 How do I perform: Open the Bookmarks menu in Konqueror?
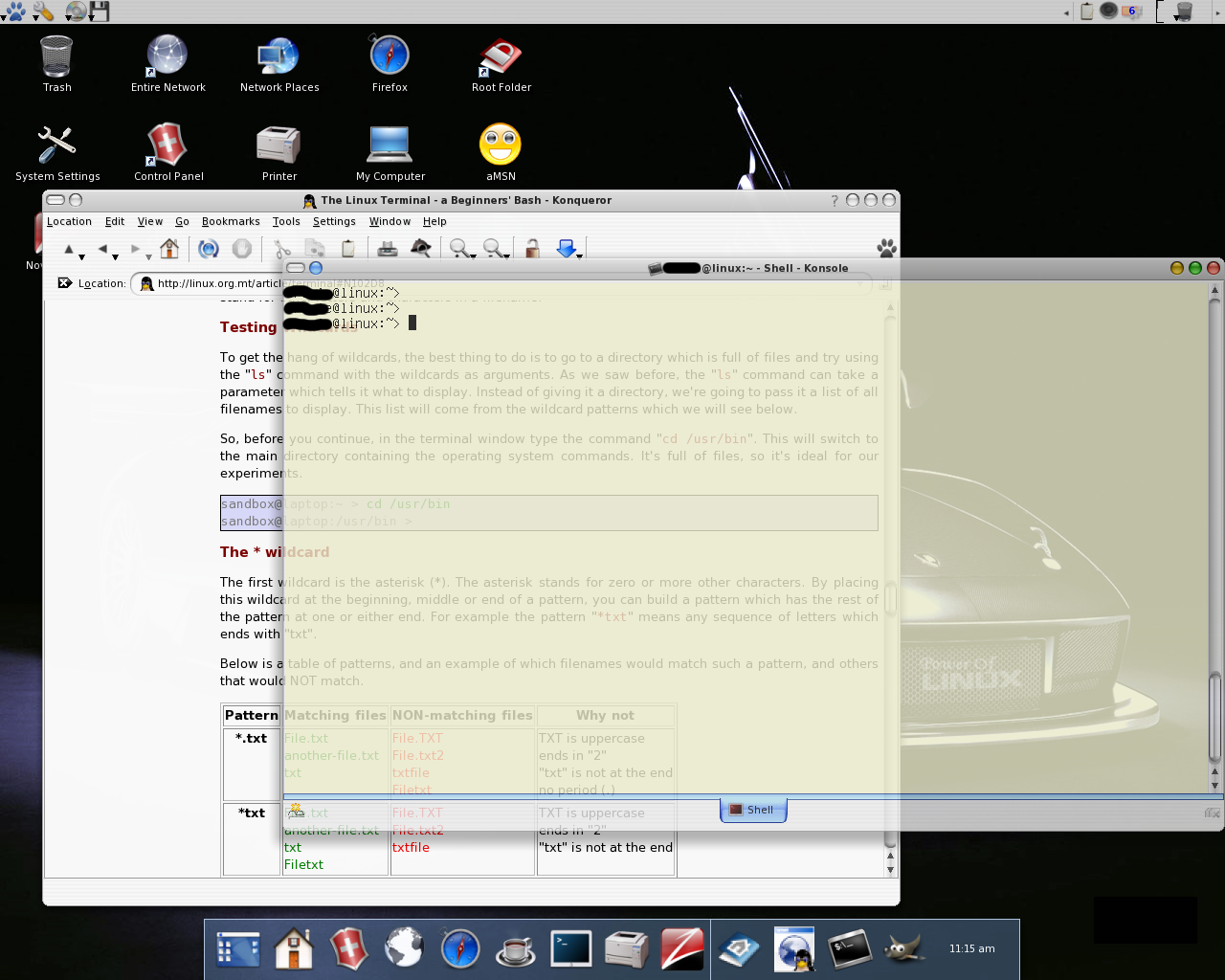coord(231,221)
